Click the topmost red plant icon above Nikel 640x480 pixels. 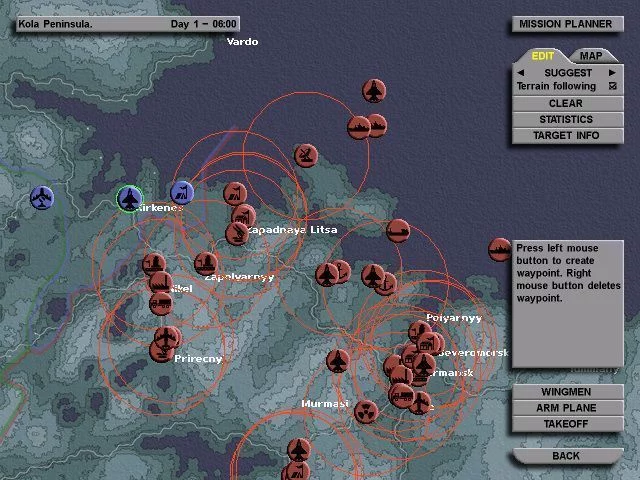coord(154,264)
